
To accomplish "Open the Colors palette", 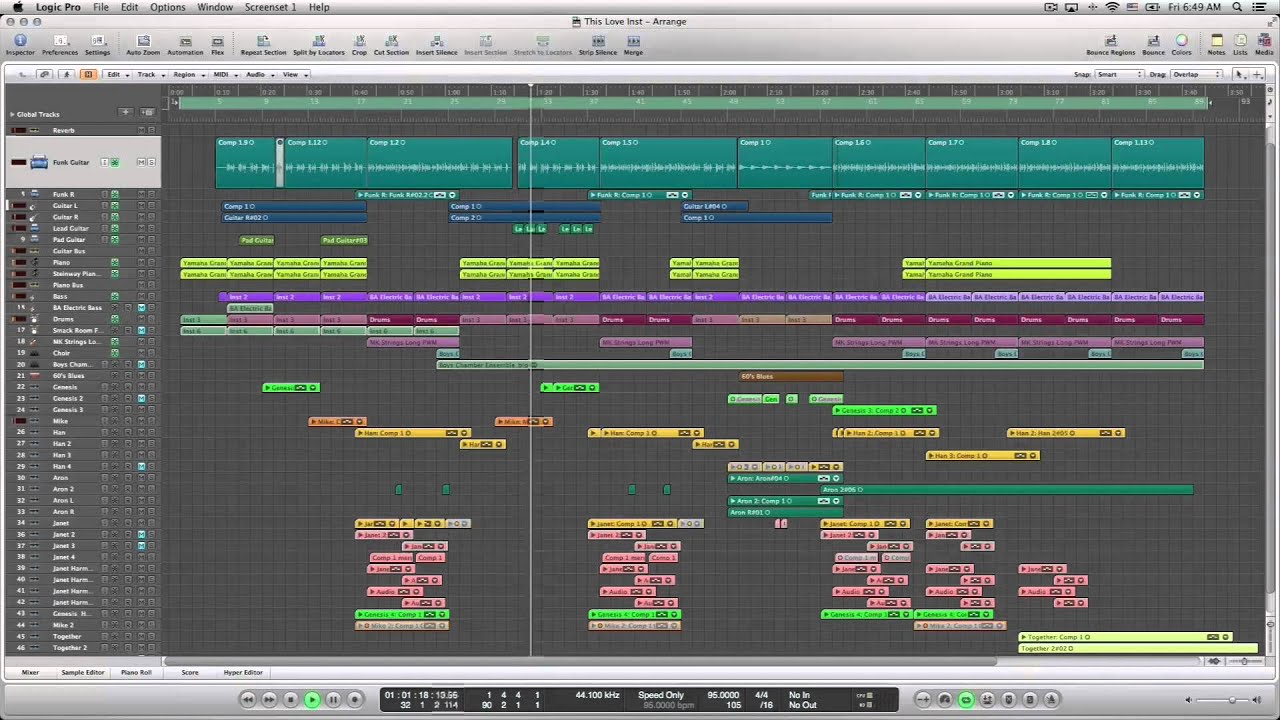I will point(1182,45).
